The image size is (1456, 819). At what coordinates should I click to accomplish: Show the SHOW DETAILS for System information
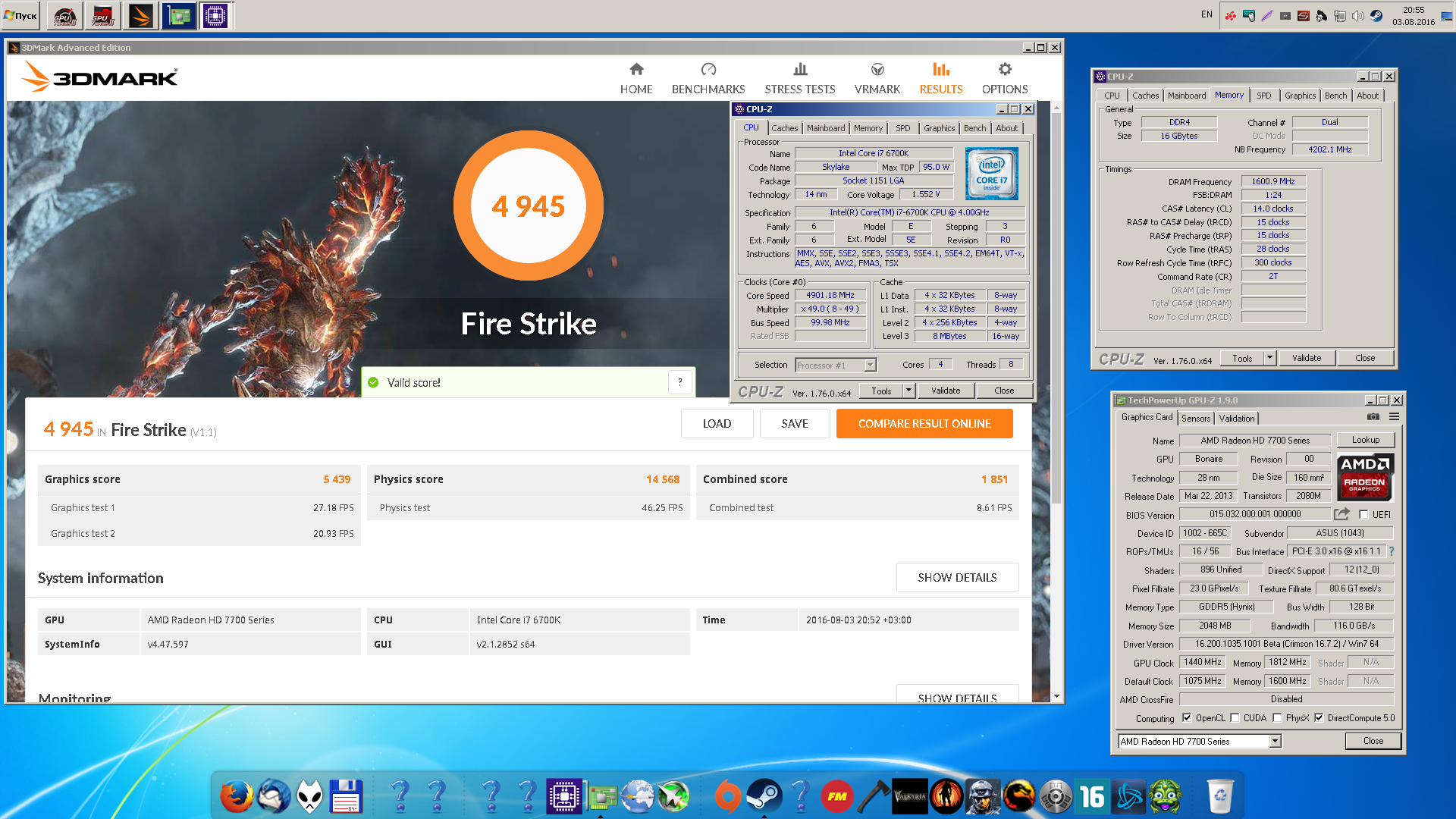click(x=957, y=578)
